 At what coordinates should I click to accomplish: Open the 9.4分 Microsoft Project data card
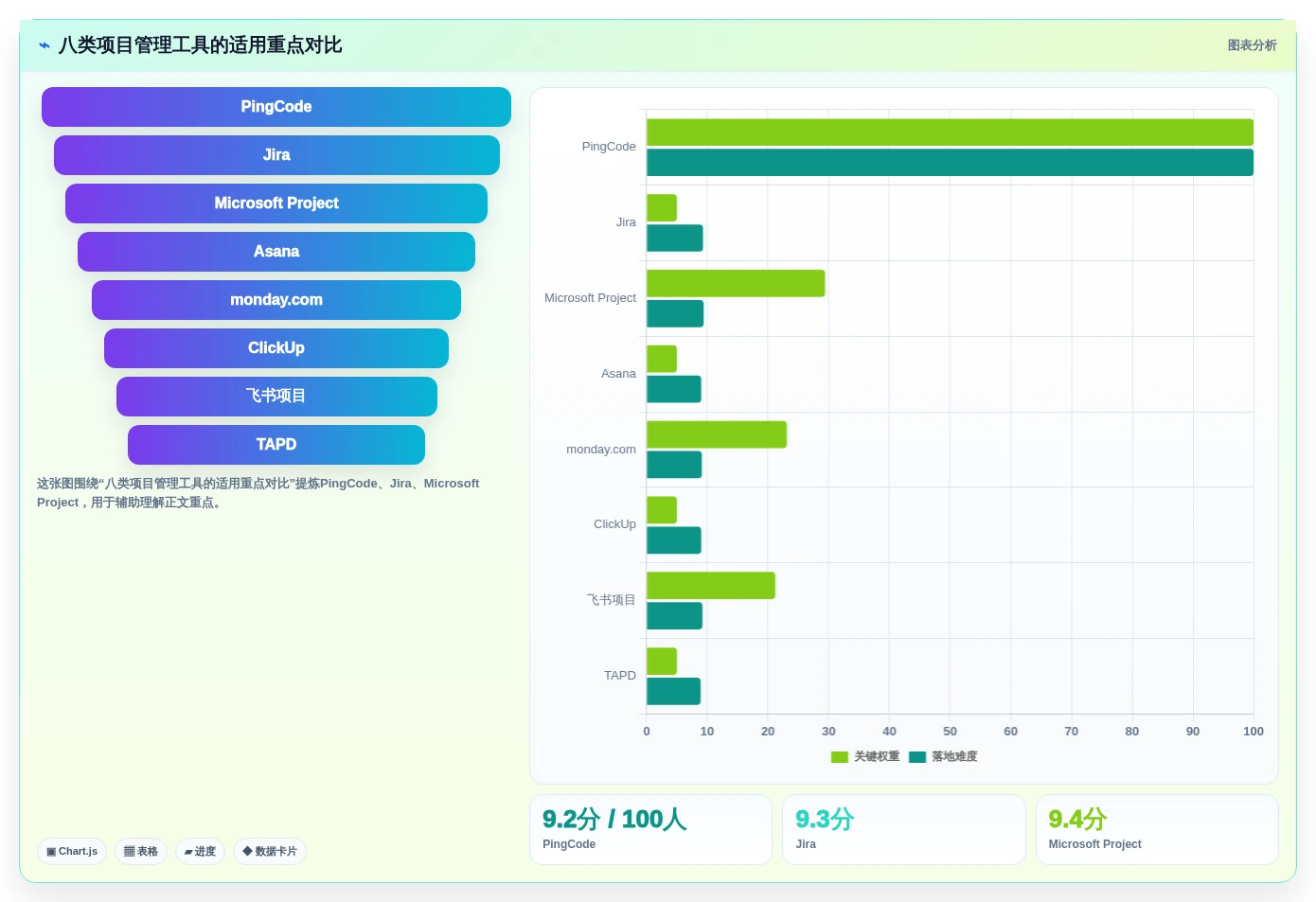coord(1157,829)
